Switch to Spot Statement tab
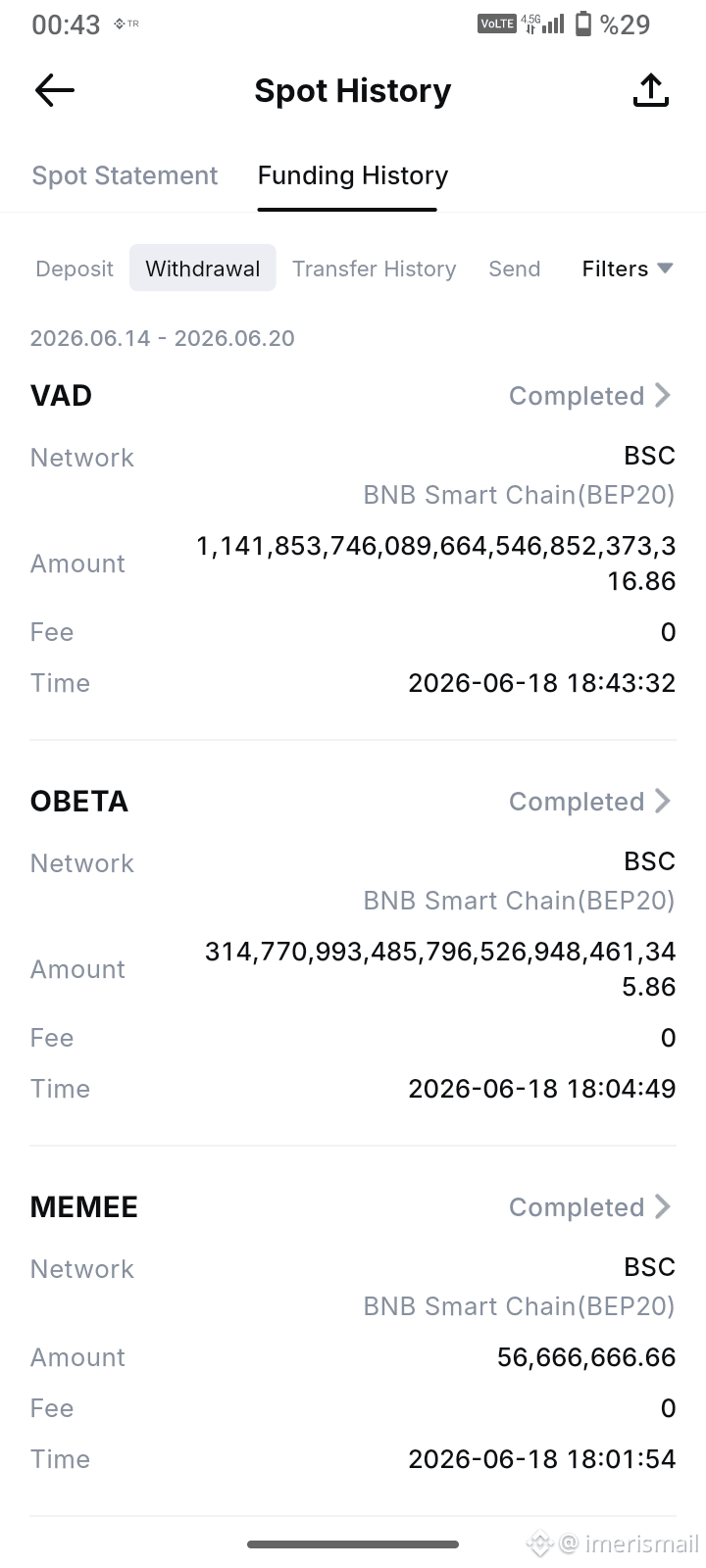 click(125, 175)
